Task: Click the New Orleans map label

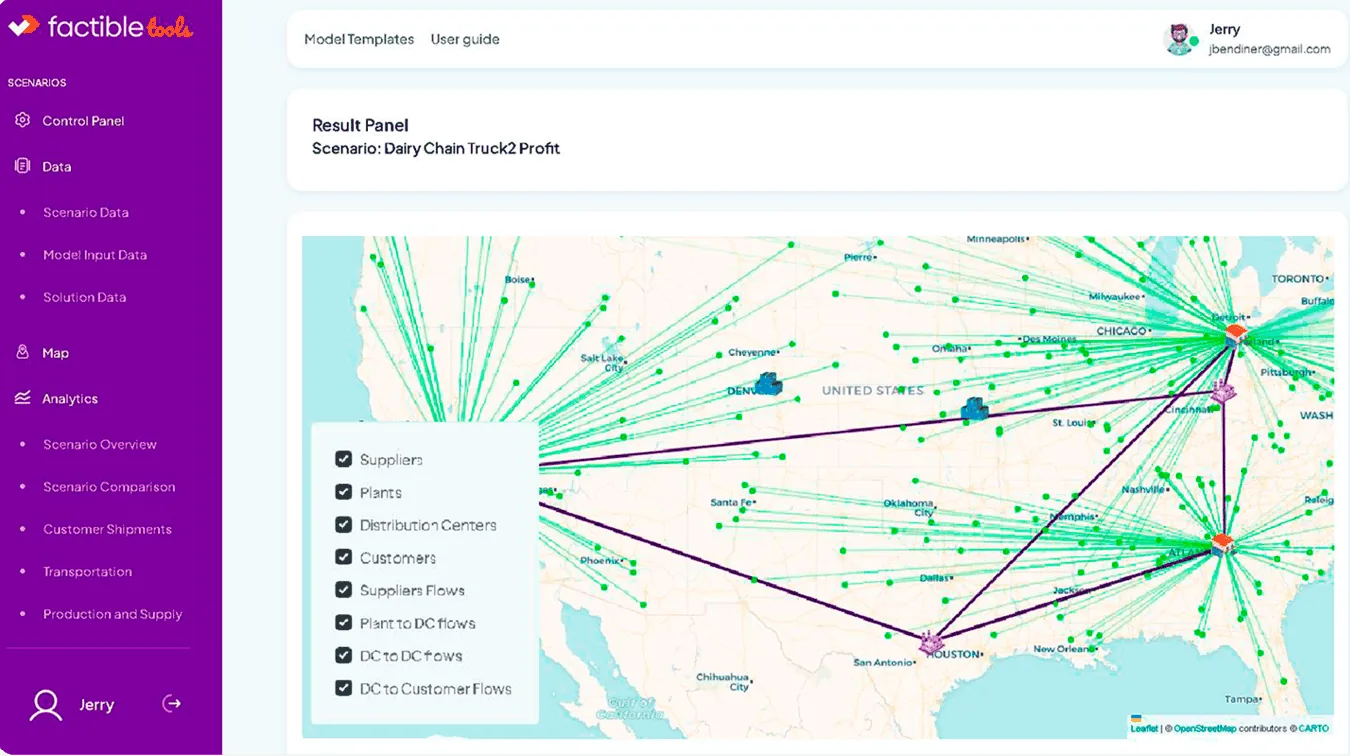Action: pyautogui.click(x=1066, y=649)
